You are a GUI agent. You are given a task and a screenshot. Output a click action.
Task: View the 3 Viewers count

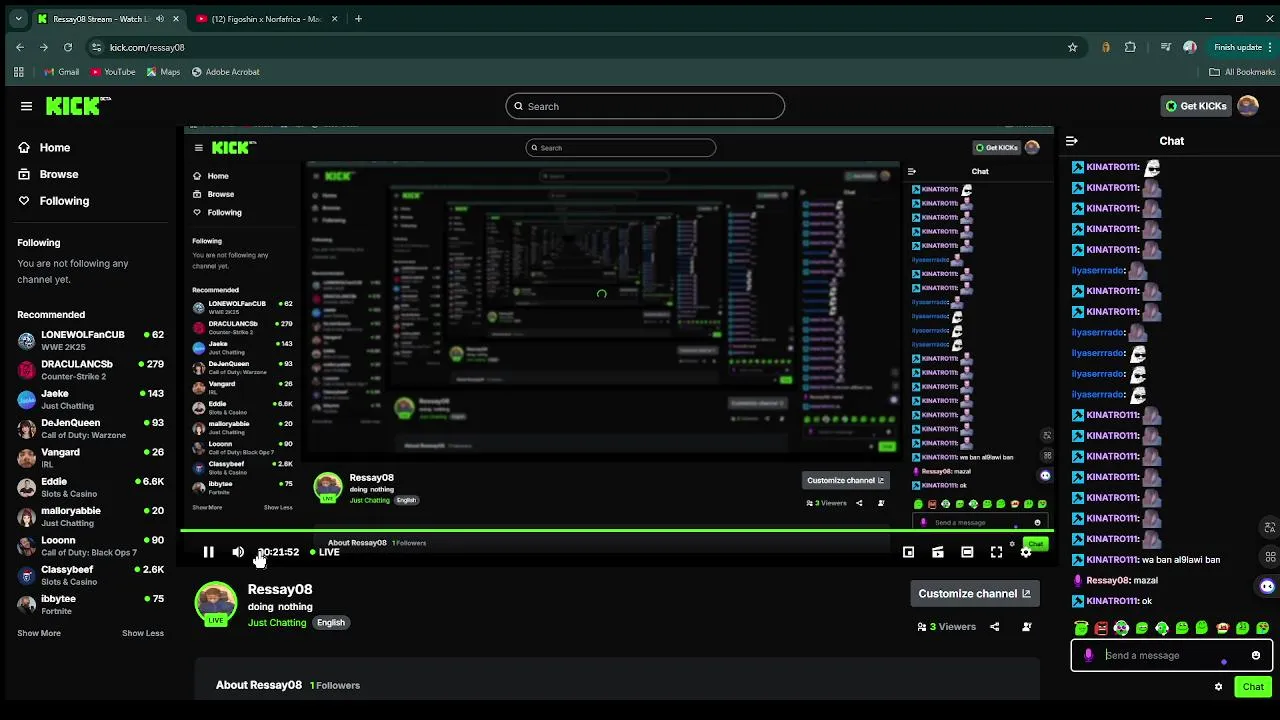point(946,627)
